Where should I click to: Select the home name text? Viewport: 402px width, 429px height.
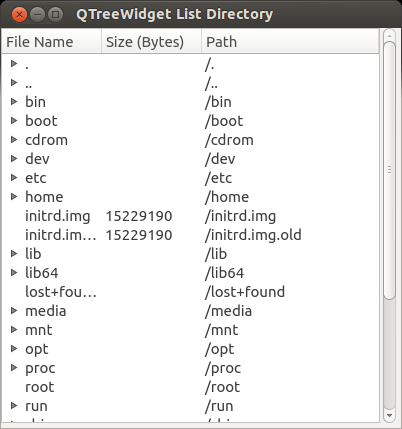tap(44, 197)
